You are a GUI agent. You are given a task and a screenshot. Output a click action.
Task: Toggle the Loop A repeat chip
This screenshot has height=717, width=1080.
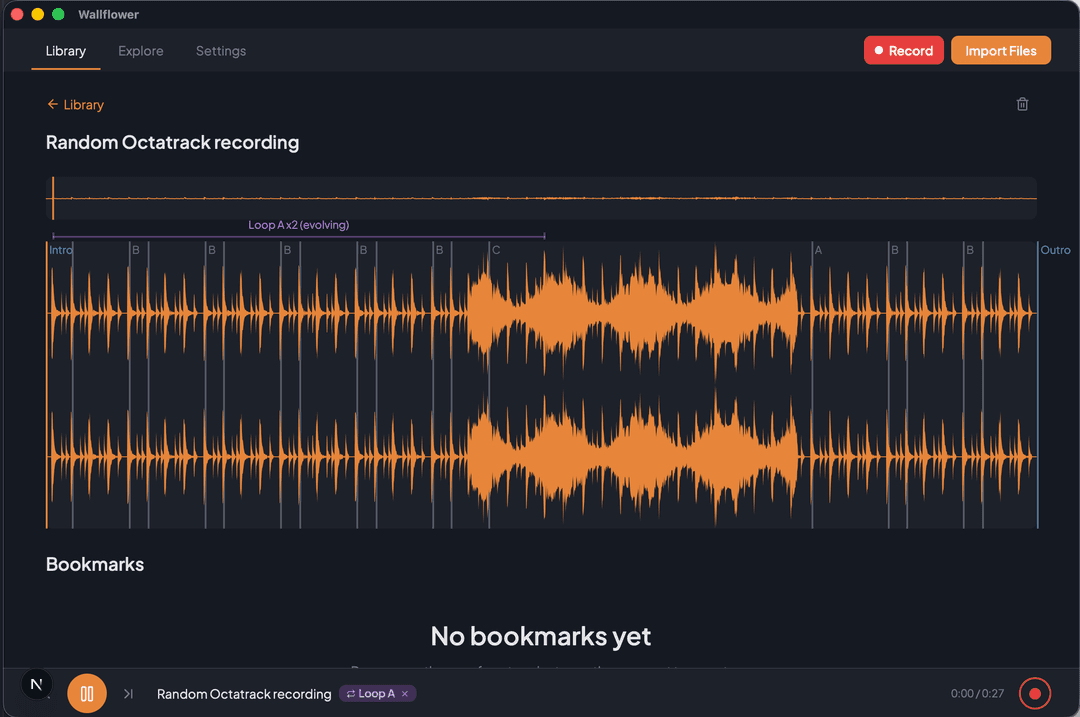coord(371,694)
